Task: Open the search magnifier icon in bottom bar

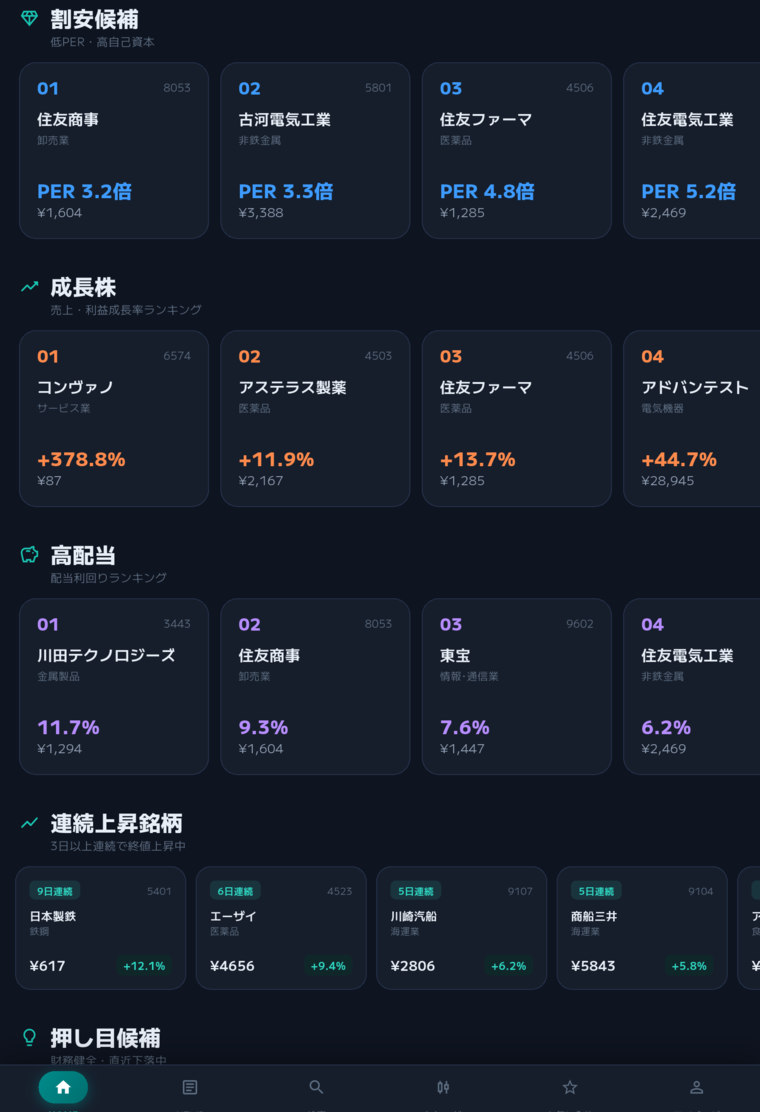Action: (316, 1086)
